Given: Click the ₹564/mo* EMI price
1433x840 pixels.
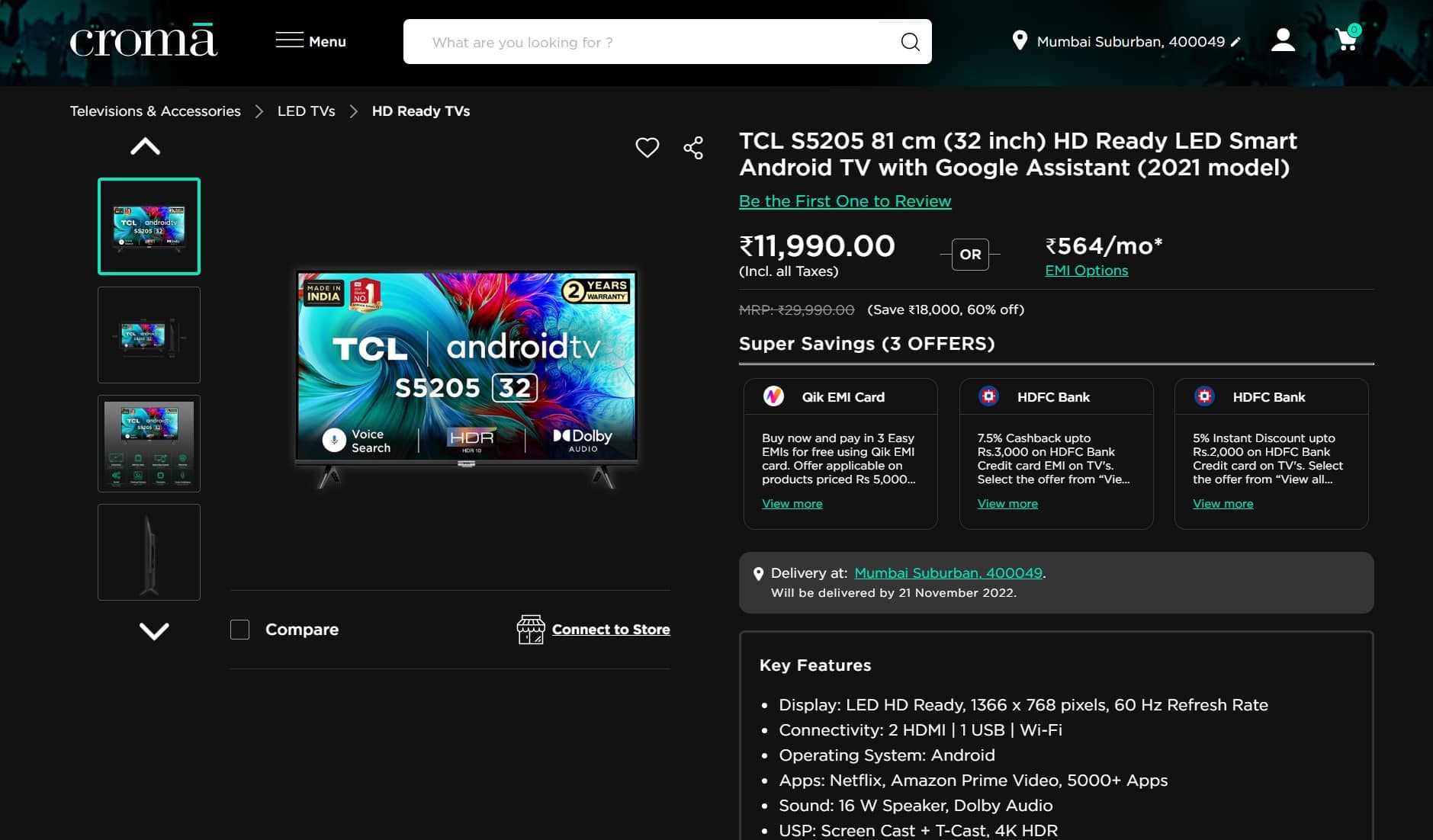Looking at the screenshot, I should pyautogui.click(x=1104, y=246).
